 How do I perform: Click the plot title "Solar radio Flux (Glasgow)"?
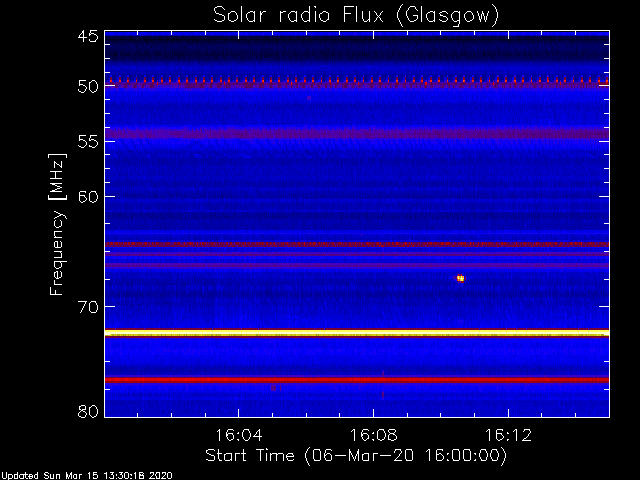pyautogui.click(x=356, y=16)
